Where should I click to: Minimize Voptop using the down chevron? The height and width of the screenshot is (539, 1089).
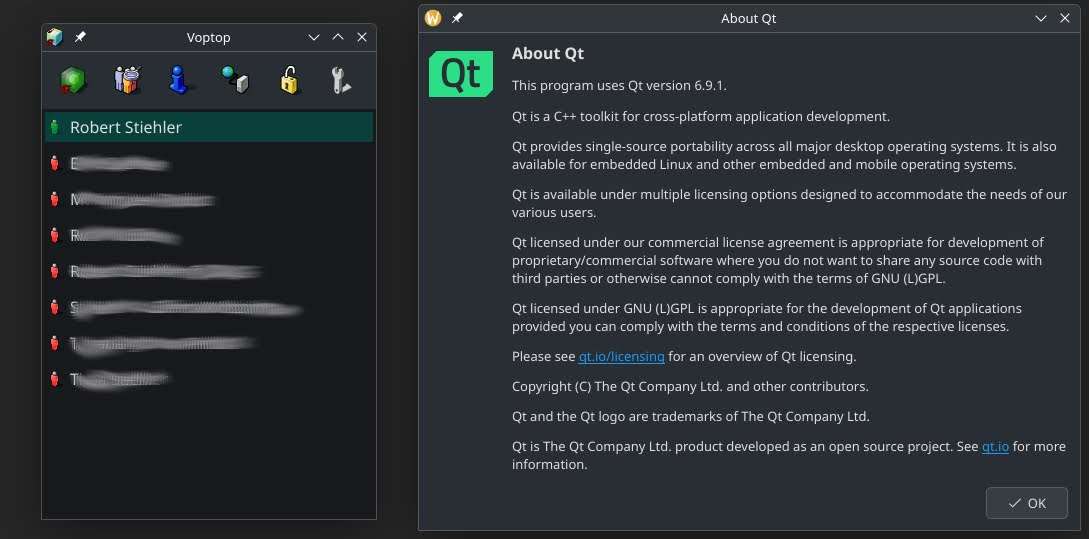coord(314,37)
